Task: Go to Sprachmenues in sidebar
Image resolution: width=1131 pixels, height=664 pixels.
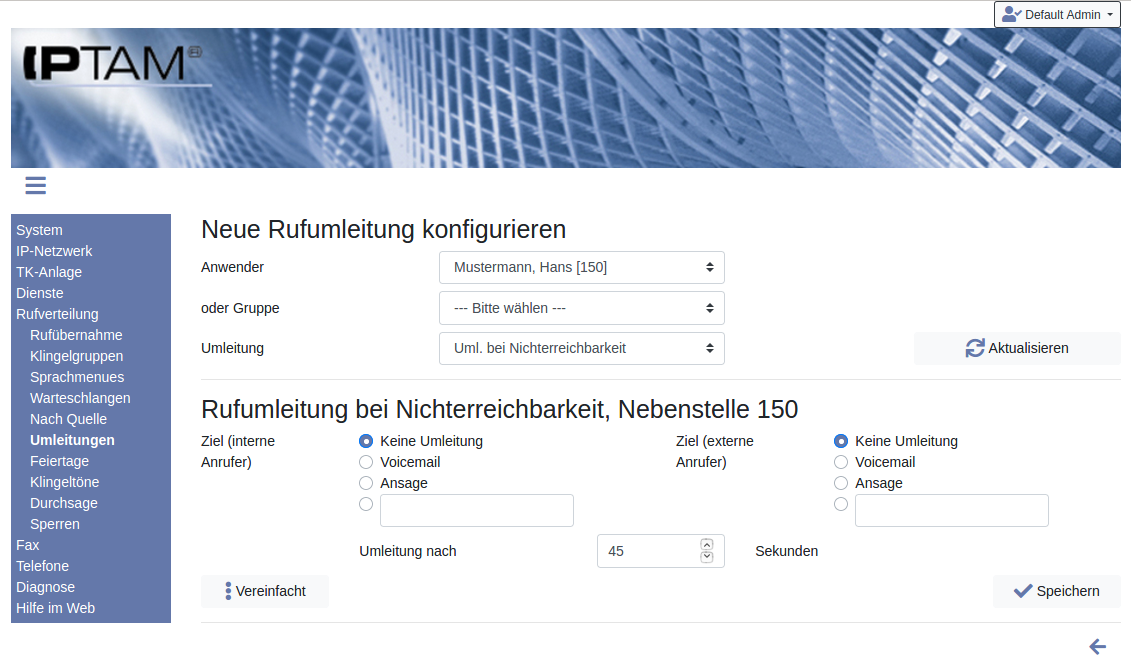Action: pyautogui.click(x=77, y=377)
